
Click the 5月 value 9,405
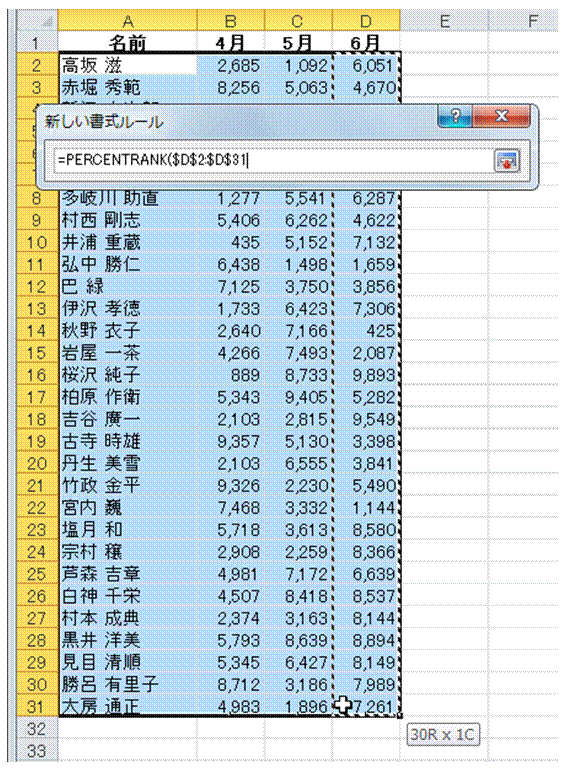point(298,397)
